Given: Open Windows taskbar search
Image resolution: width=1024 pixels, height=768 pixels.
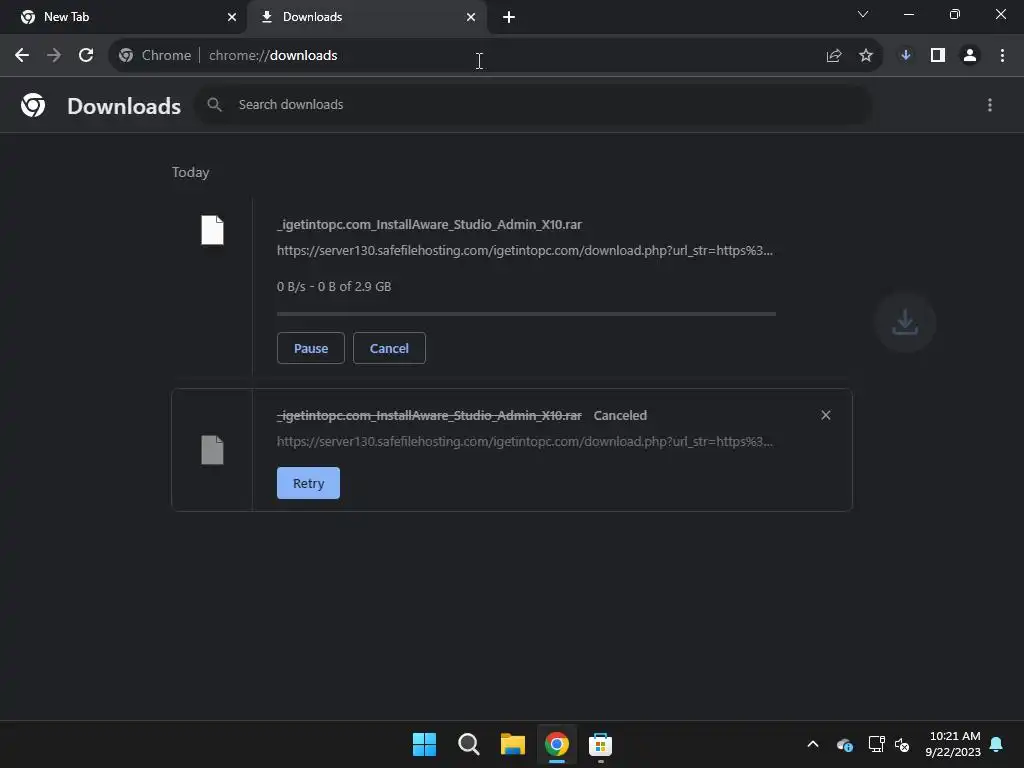Looking at the screenshot, I should (x=469, y=744).
